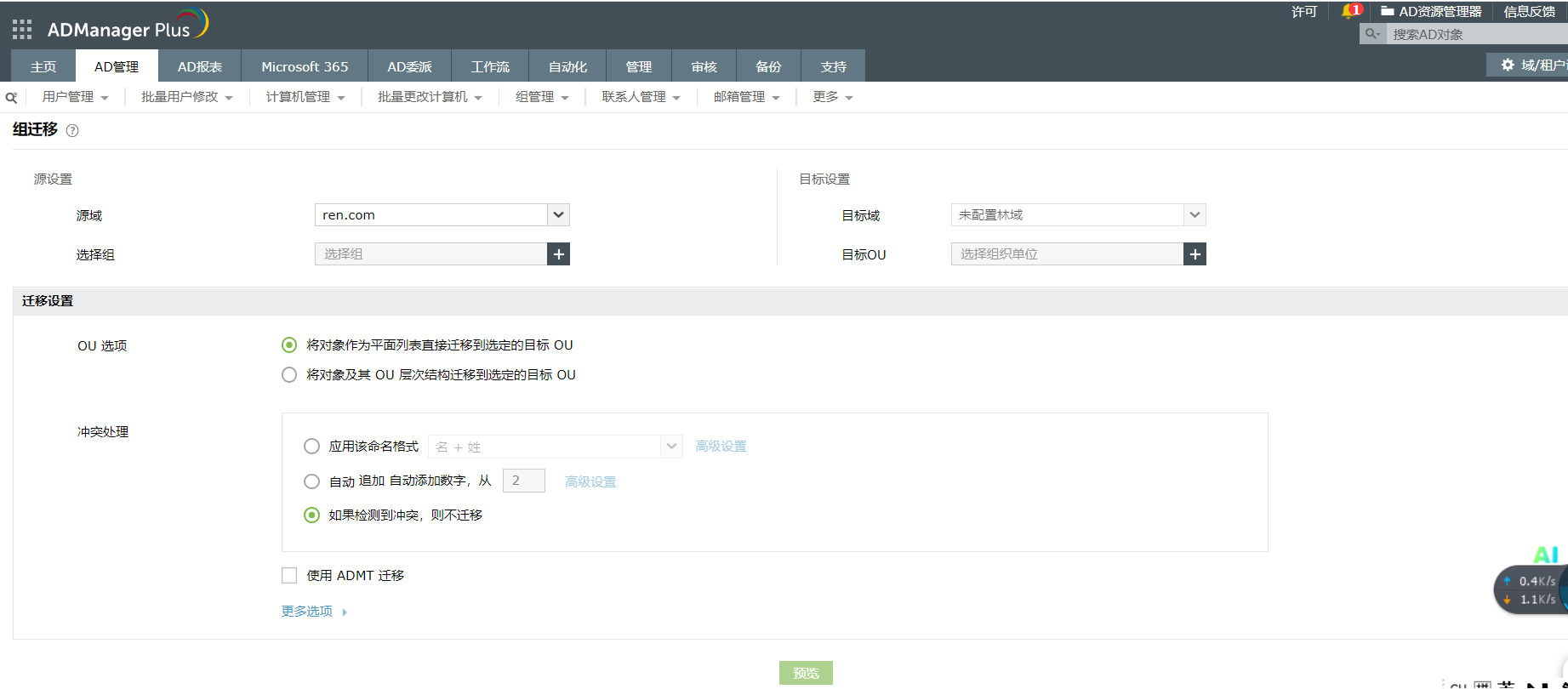The width and height of the screenshot is (1568, 689).
Task: Click the green 预览 button
Action: pos(806,673)
